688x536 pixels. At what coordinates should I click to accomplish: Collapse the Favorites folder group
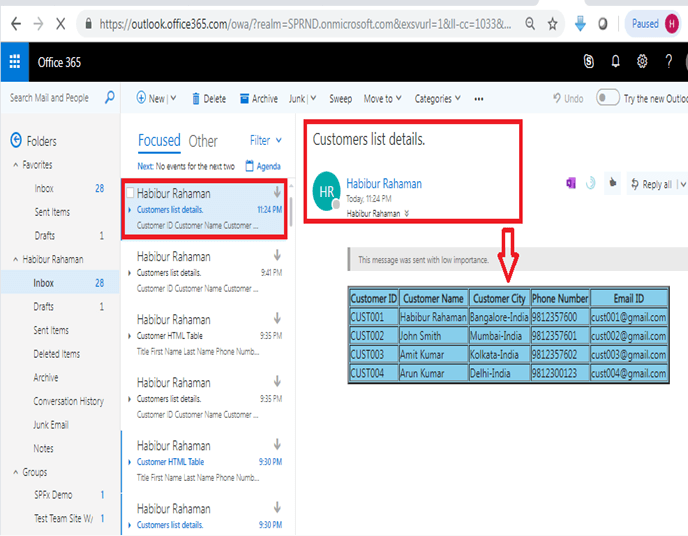[x=16, y=165]
